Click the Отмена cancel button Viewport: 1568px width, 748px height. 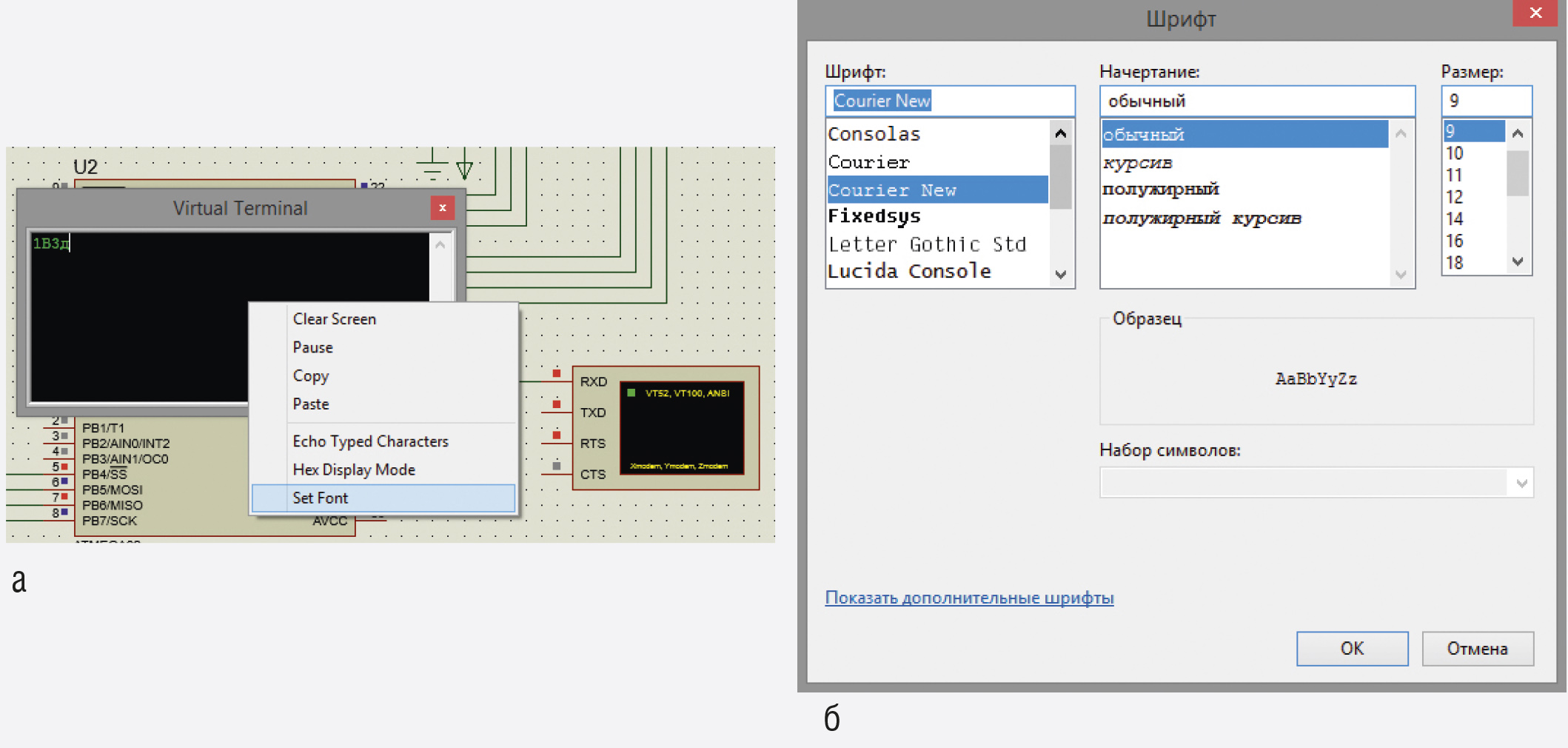(1477, 649)
